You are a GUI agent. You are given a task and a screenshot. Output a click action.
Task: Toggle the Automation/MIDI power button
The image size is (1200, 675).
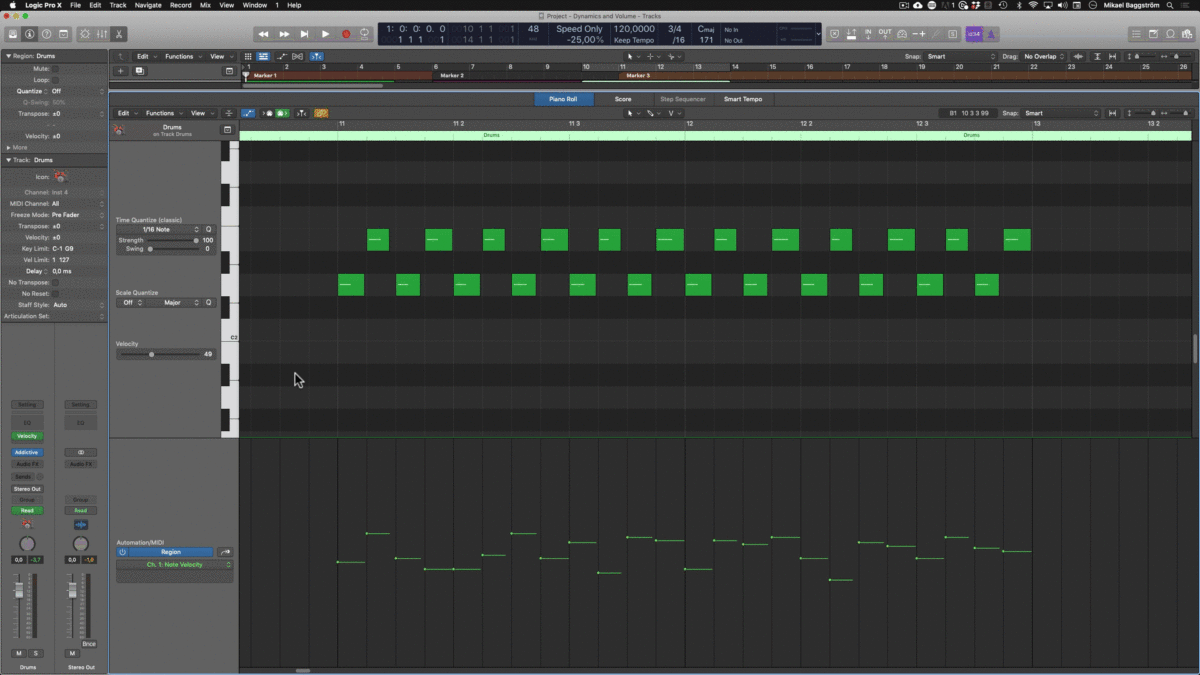(x=122, y=552)
